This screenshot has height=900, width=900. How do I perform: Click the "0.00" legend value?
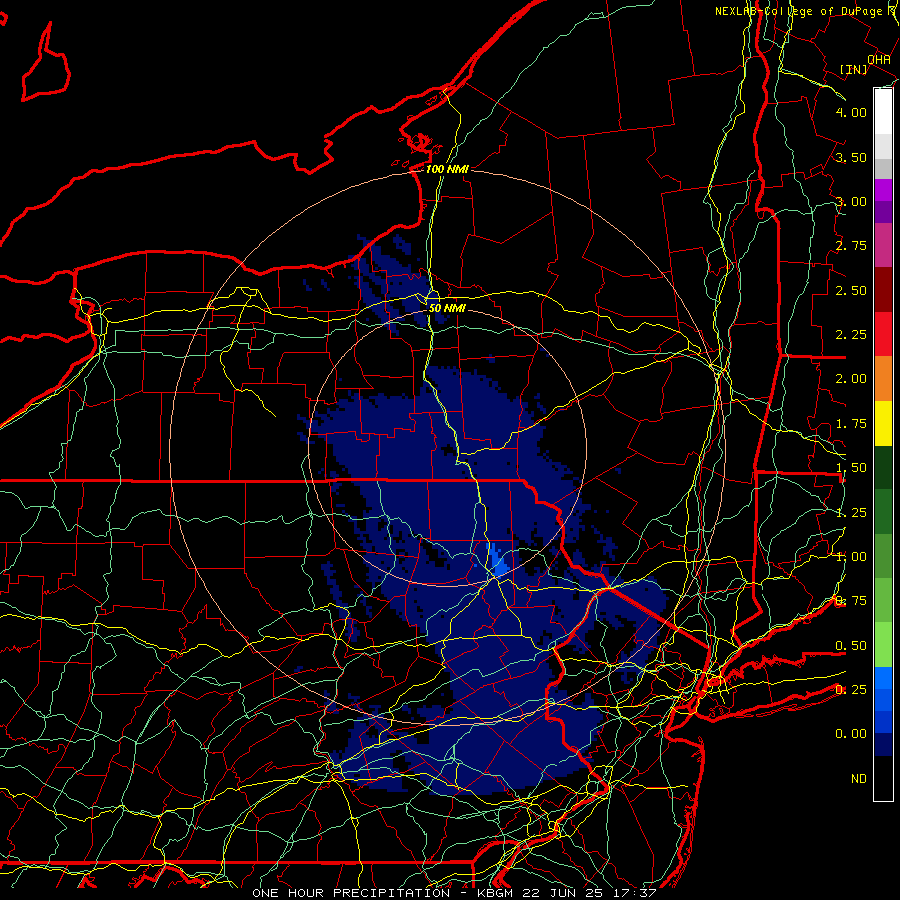pyautogui.click(x=851, y=734)
